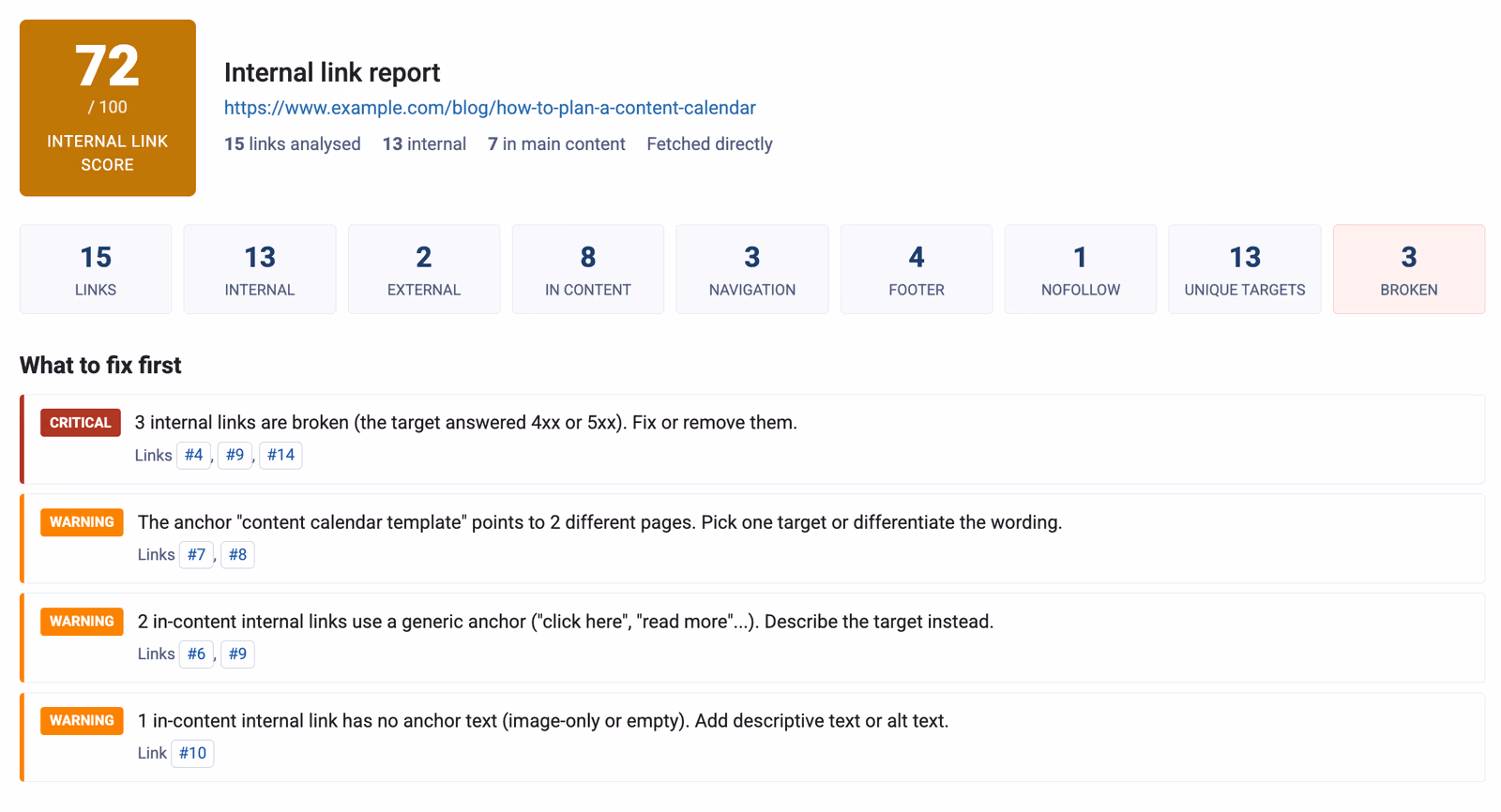The width and height of the screenshot is (1501, 812).
Task: Jump to link #9 in the critical issue
Action: [x=235, y=455]
